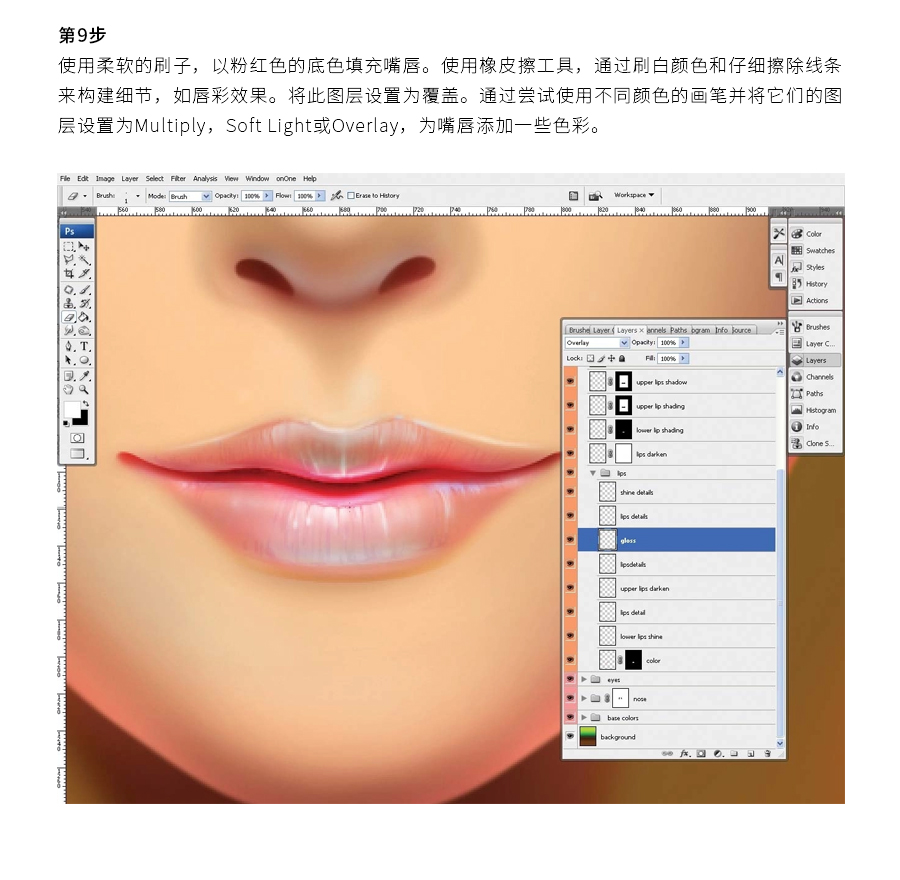
Task: Select the Crop tool
Action: click(x=69, y=274)
